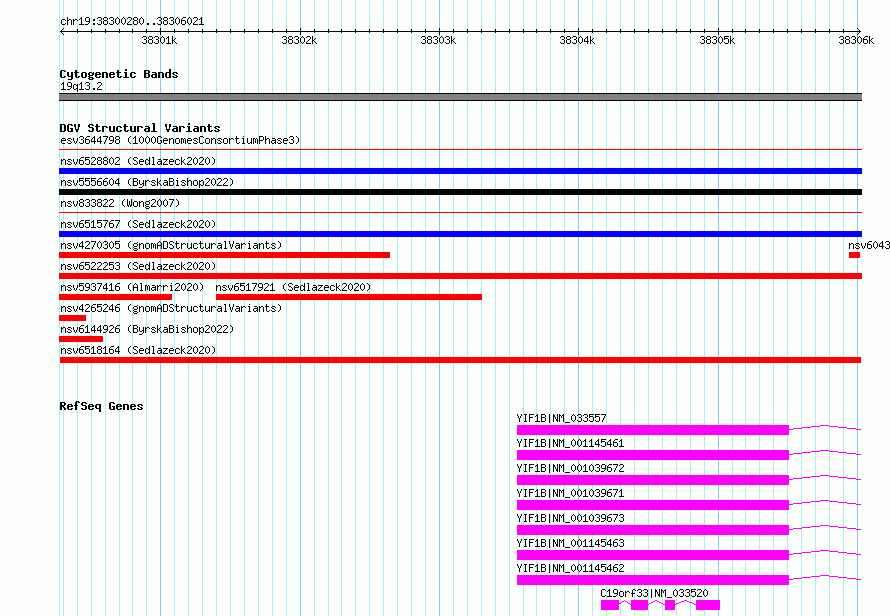Click the red nsv6144926 variant bar
Image resolution: width=890 pixels, height=616 pixels.
pyautogui.click(x=81, y=339)
